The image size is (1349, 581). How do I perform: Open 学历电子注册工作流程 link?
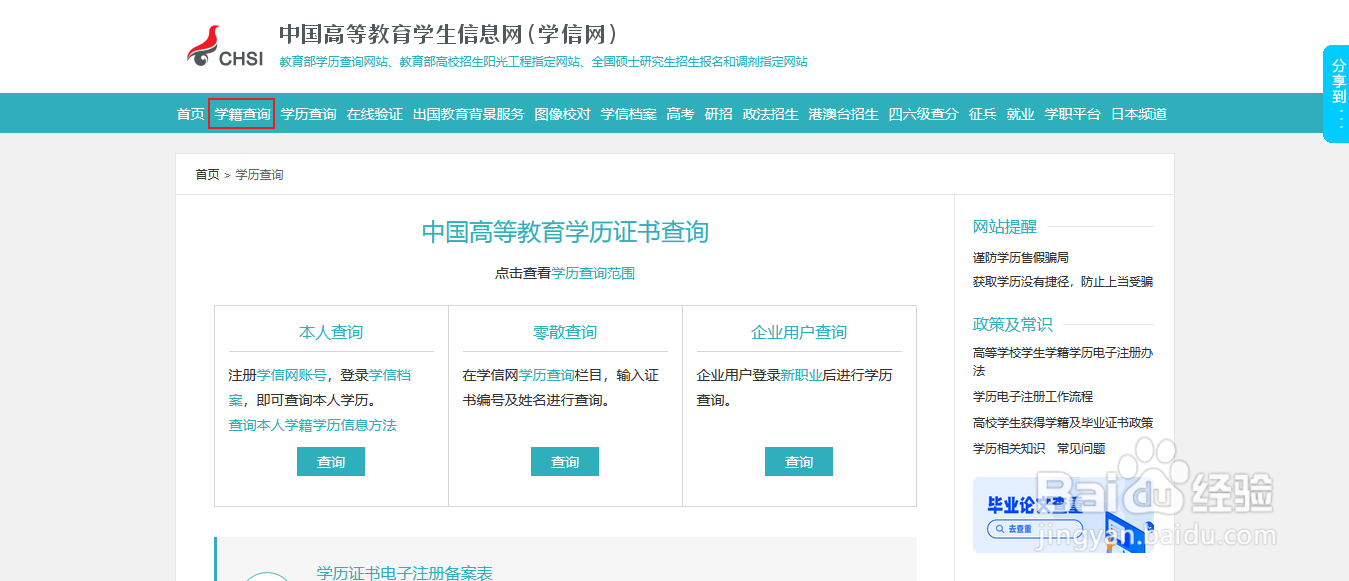click(1033, 397)
